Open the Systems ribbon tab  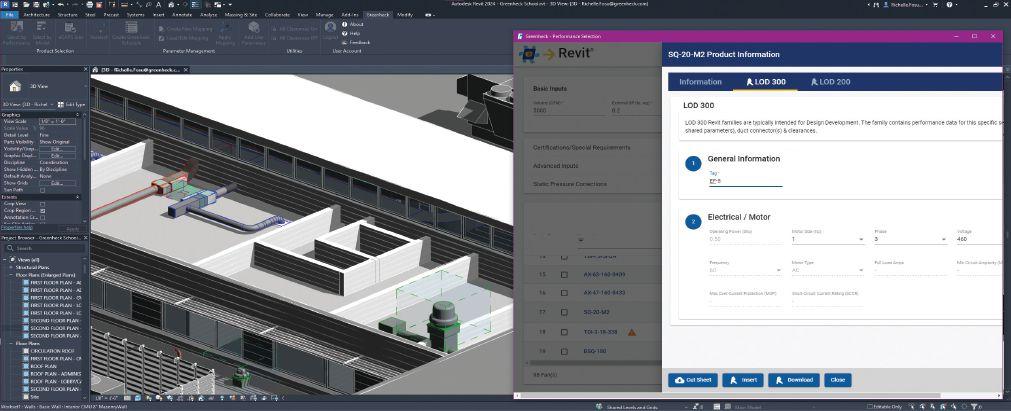coord(135,14)
